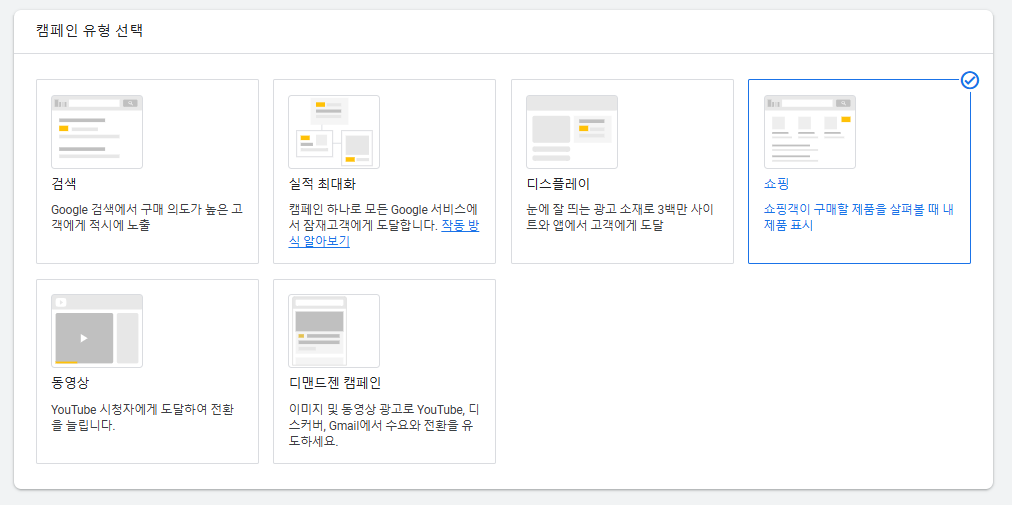Select the 동영상 campaign illustration icon
1012x505 pixels.
click(x=97, y=331)
